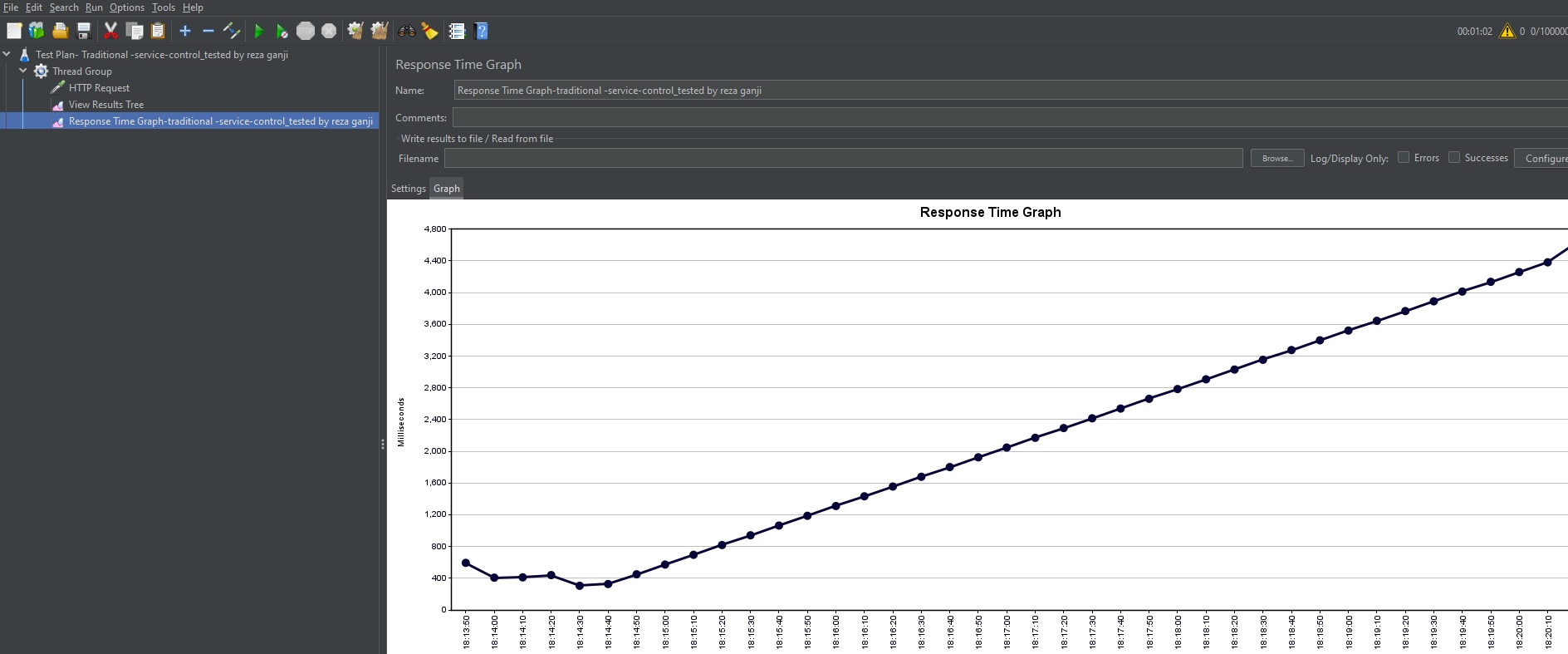
Task: Click the graph data point at 18:14:30
Action: pyautogui.click(x=580, y=586)
